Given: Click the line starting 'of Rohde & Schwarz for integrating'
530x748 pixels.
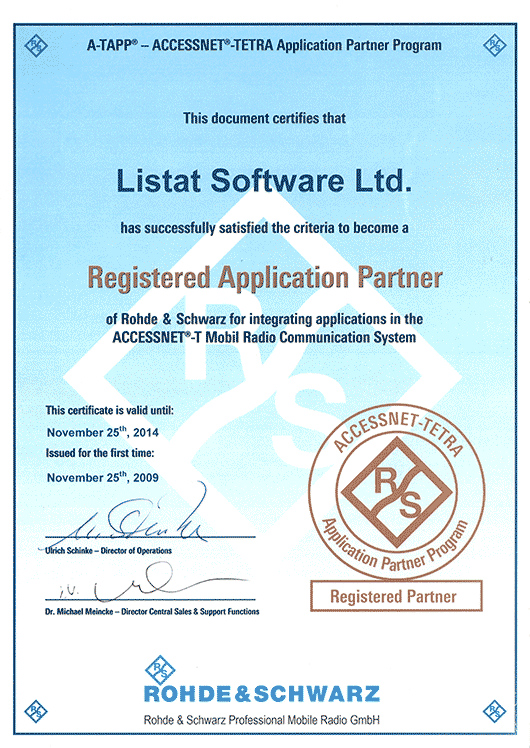Looking at the screenshot, I should click(264, 319).
